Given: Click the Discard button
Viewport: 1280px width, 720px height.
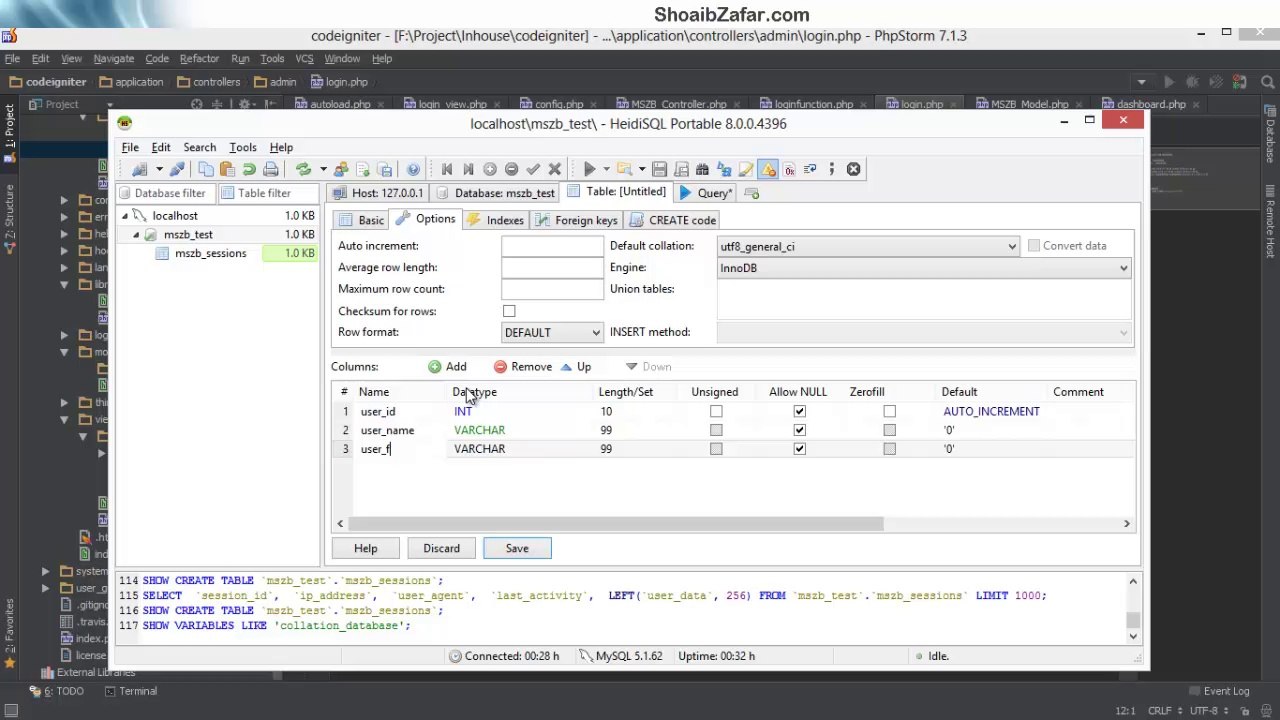Looking at the screenshot, I should click(x=441, y=548).
